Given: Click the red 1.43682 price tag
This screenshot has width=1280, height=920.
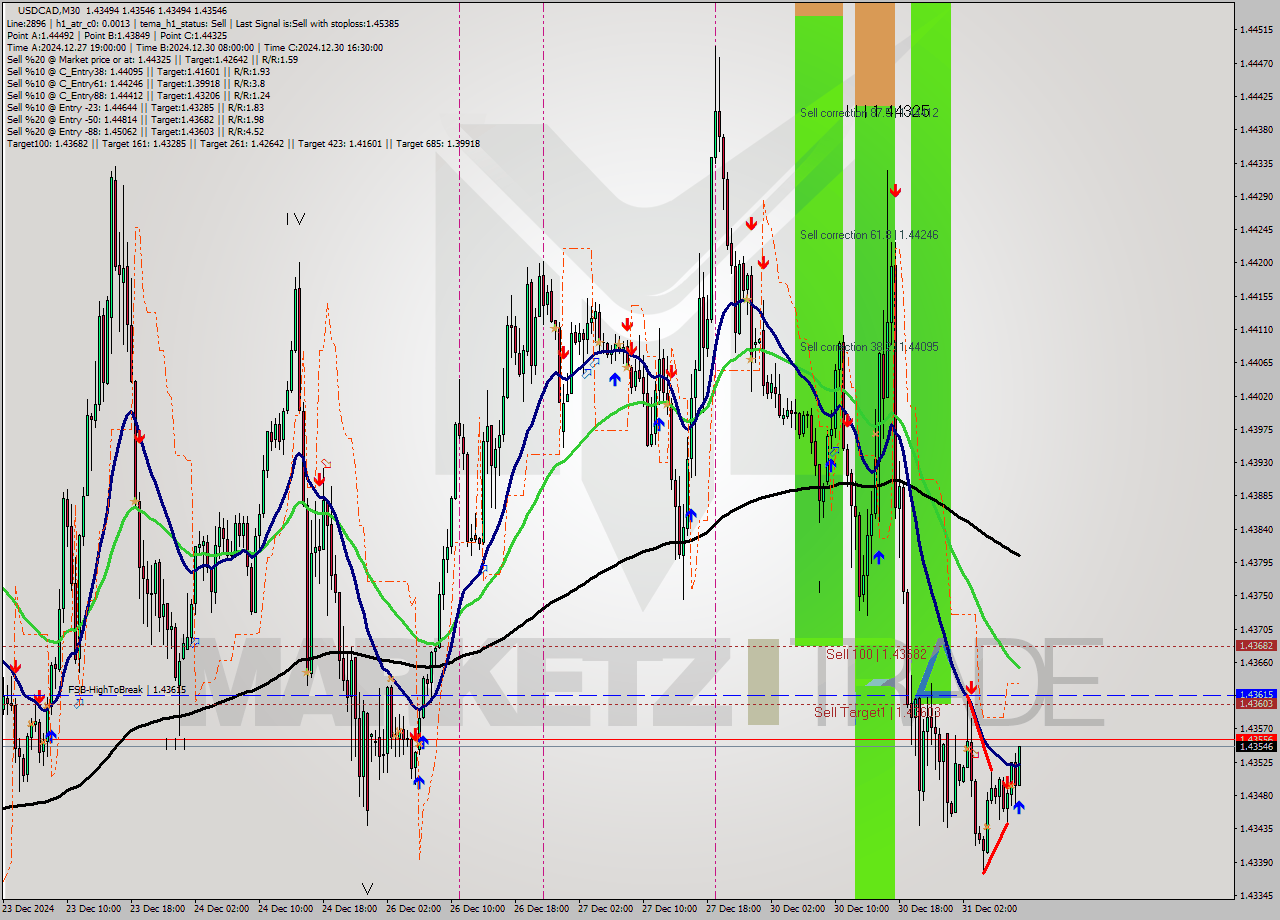Looking at the screenshot, I should pyautogui.click(x=1256, y=646).
